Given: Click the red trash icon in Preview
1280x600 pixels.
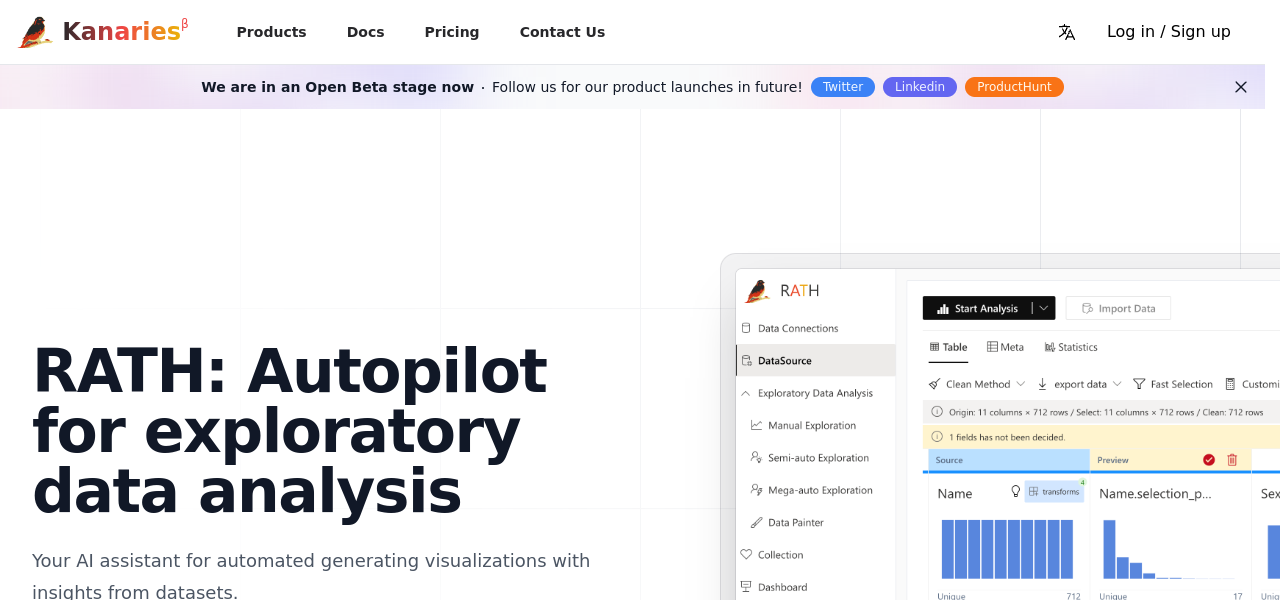Looking at the screenshot, I should [x=1232, y=460].
